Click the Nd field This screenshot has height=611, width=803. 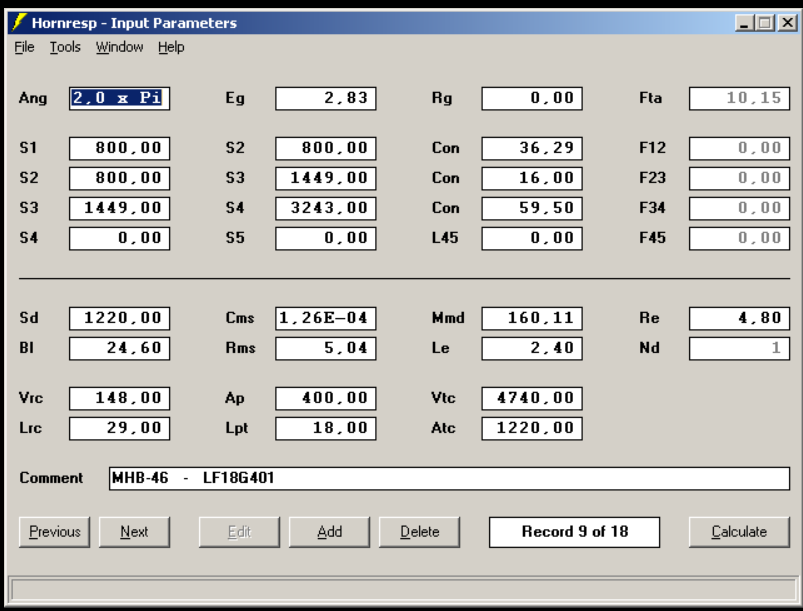point(739,348)
